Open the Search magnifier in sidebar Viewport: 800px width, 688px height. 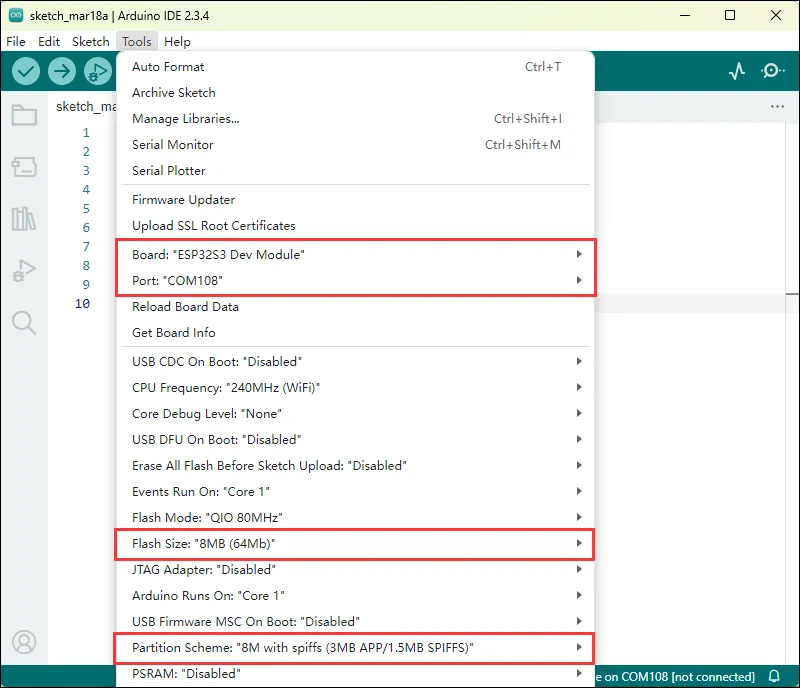click(24, 323)
